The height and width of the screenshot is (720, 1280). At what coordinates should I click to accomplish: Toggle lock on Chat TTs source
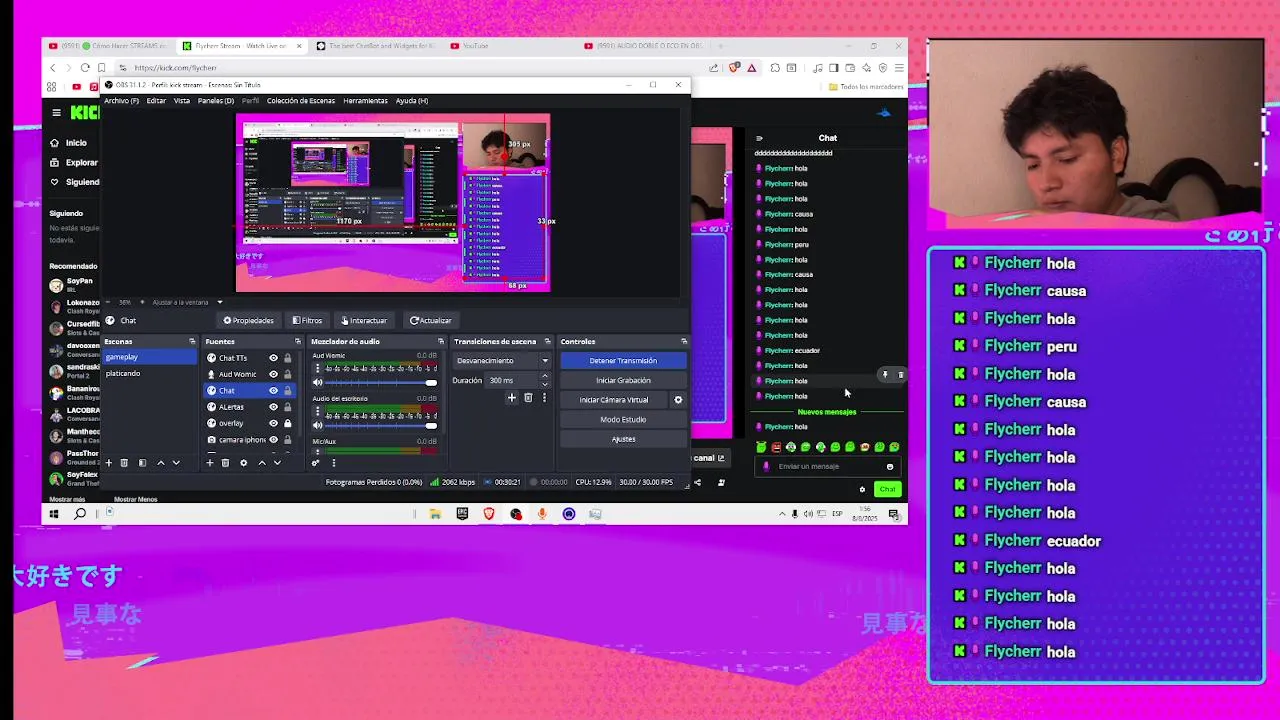pyautogui.click(x=288, y=358)
